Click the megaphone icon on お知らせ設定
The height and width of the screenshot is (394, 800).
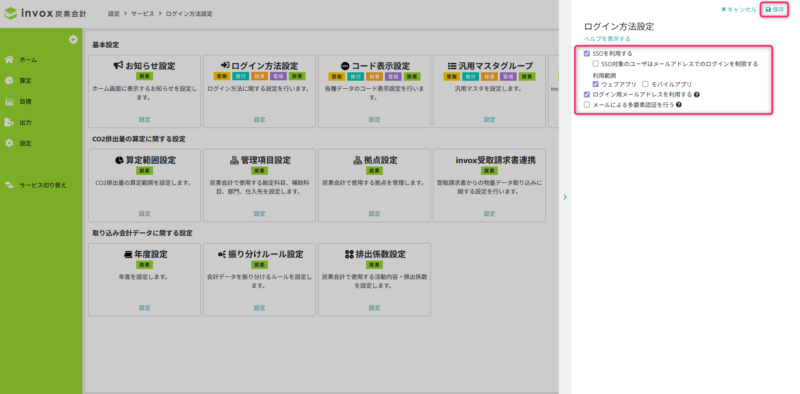point(118,66)
